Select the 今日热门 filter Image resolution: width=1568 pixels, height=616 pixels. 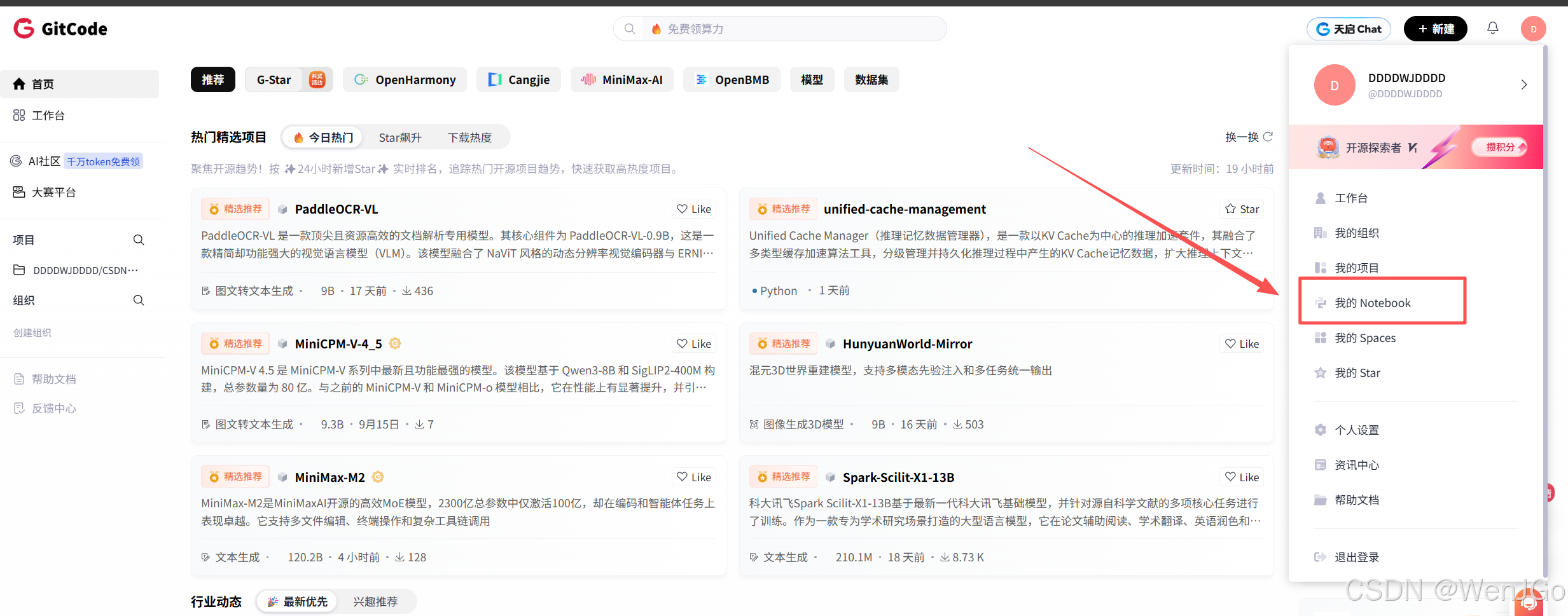323,137
